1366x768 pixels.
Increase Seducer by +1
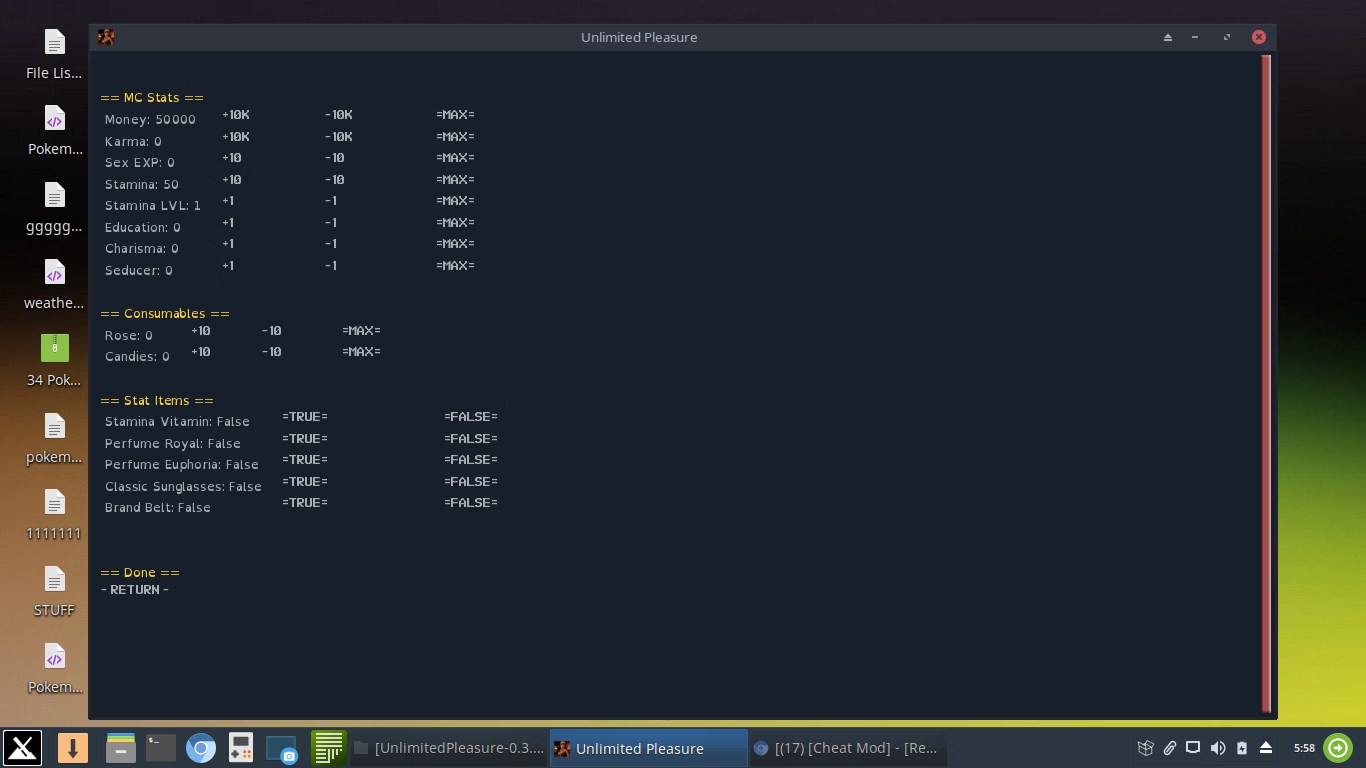point(228,266)
